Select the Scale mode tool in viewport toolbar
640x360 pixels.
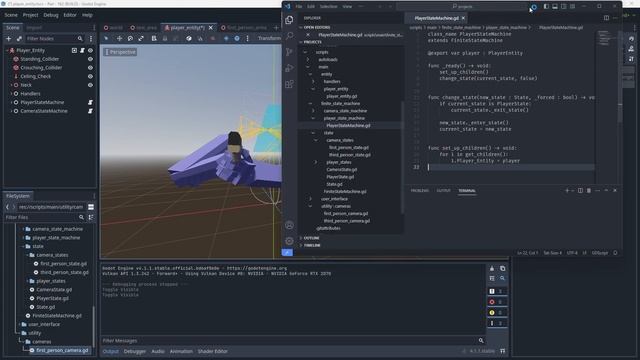point(141,38)
